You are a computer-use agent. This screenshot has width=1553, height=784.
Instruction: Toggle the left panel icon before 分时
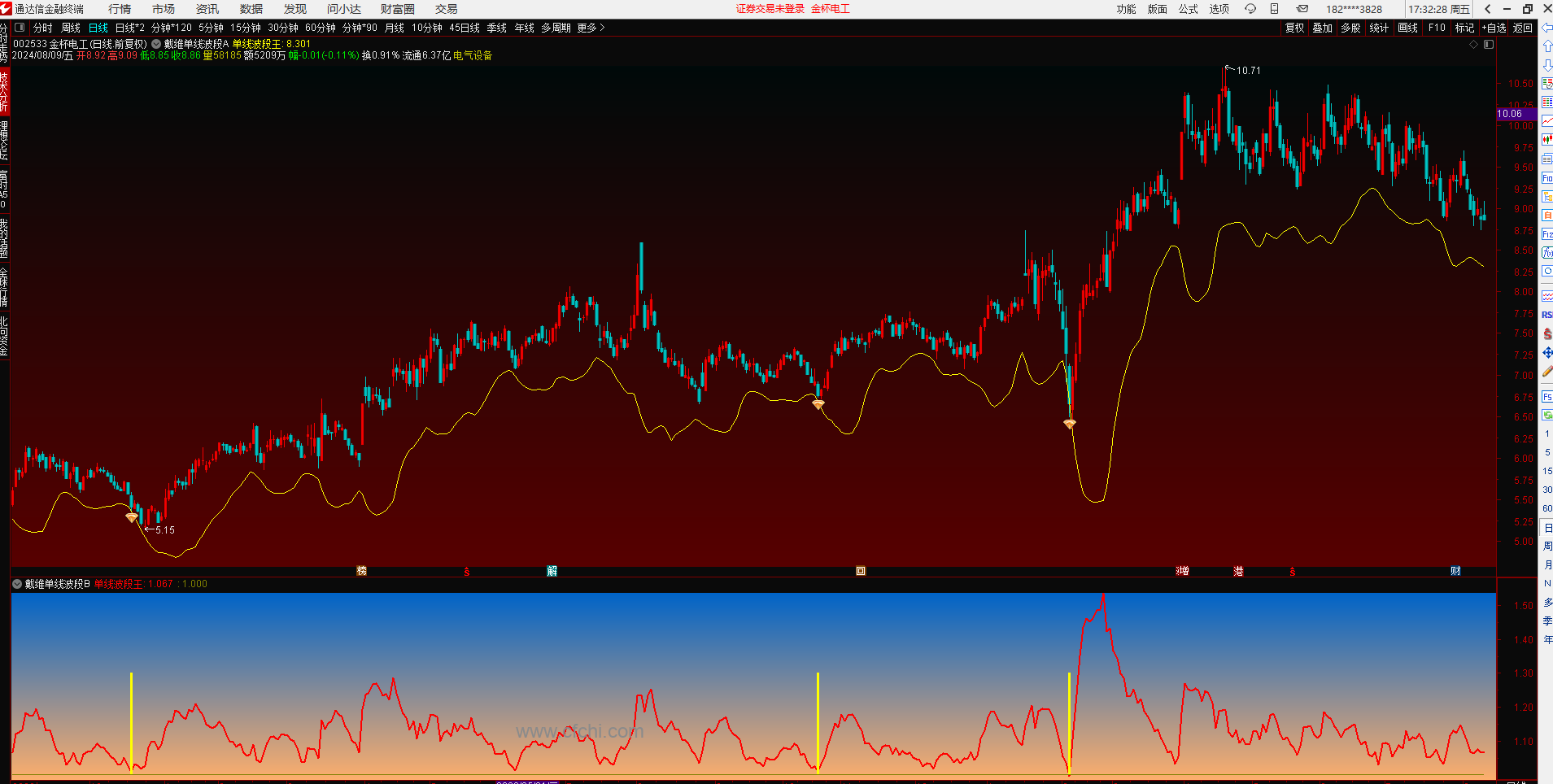click(x=20, y=28)
